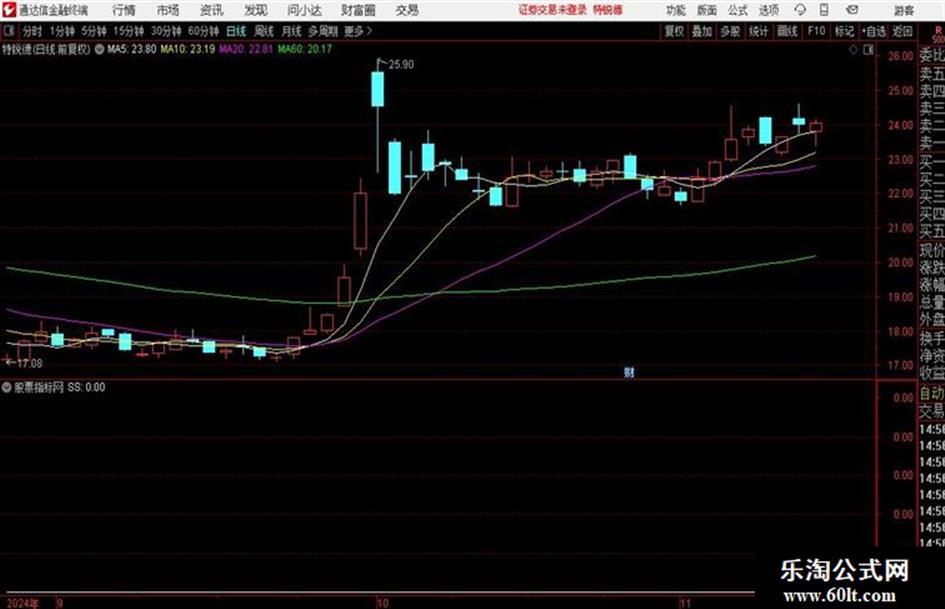Click the 标记 mark button

pyautogui.click(x=844, y=31)
